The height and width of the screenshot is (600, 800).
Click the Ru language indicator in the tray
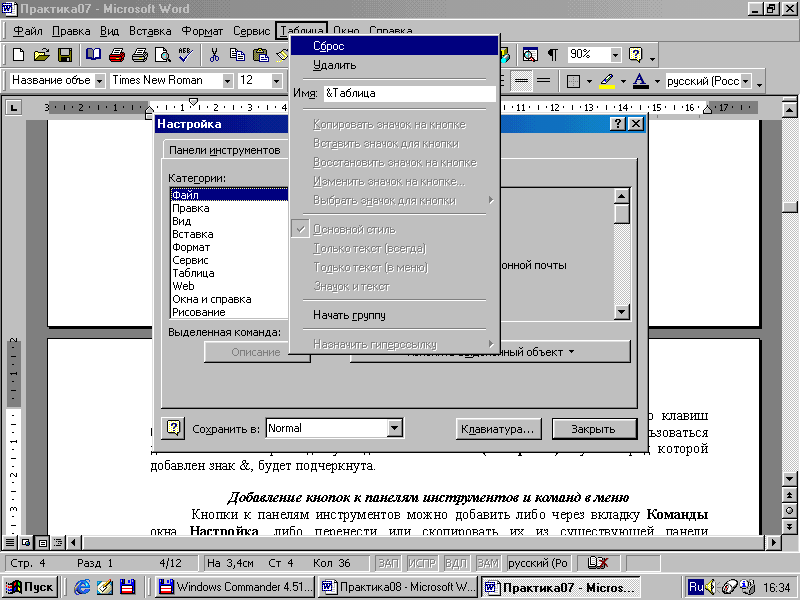[x=696, y=587]
